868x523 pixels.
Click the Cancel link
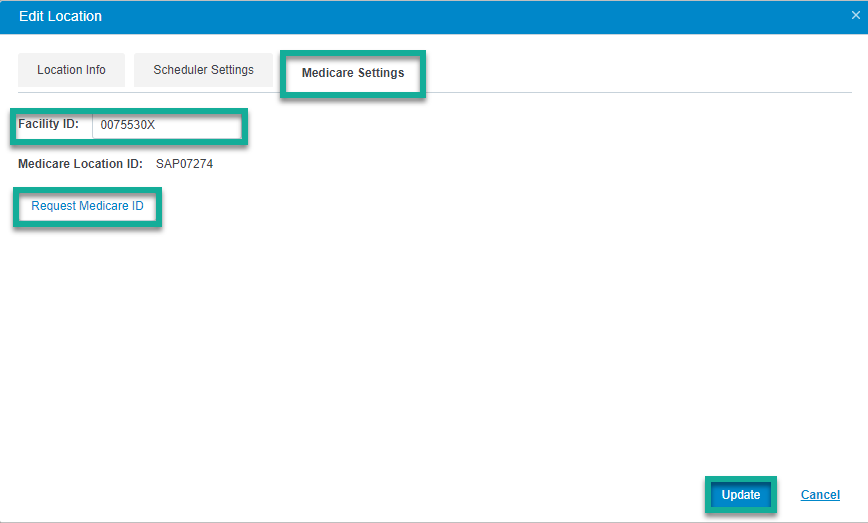click(x=820, y=495)
